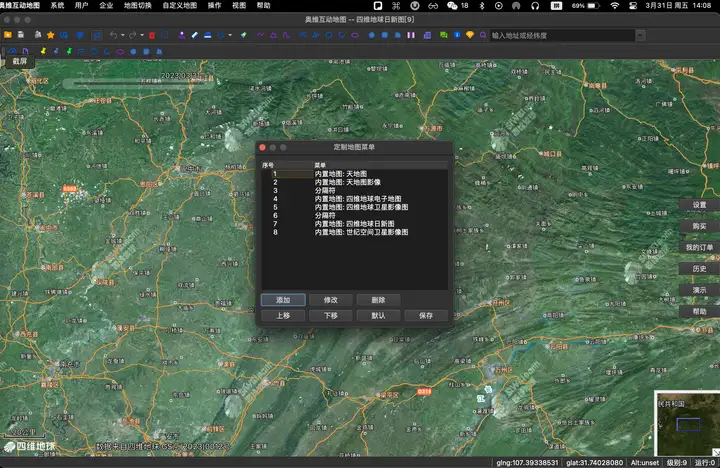Click the 默认 button
The width and height of the screenshot is (720, 468).
pos(378,316)
